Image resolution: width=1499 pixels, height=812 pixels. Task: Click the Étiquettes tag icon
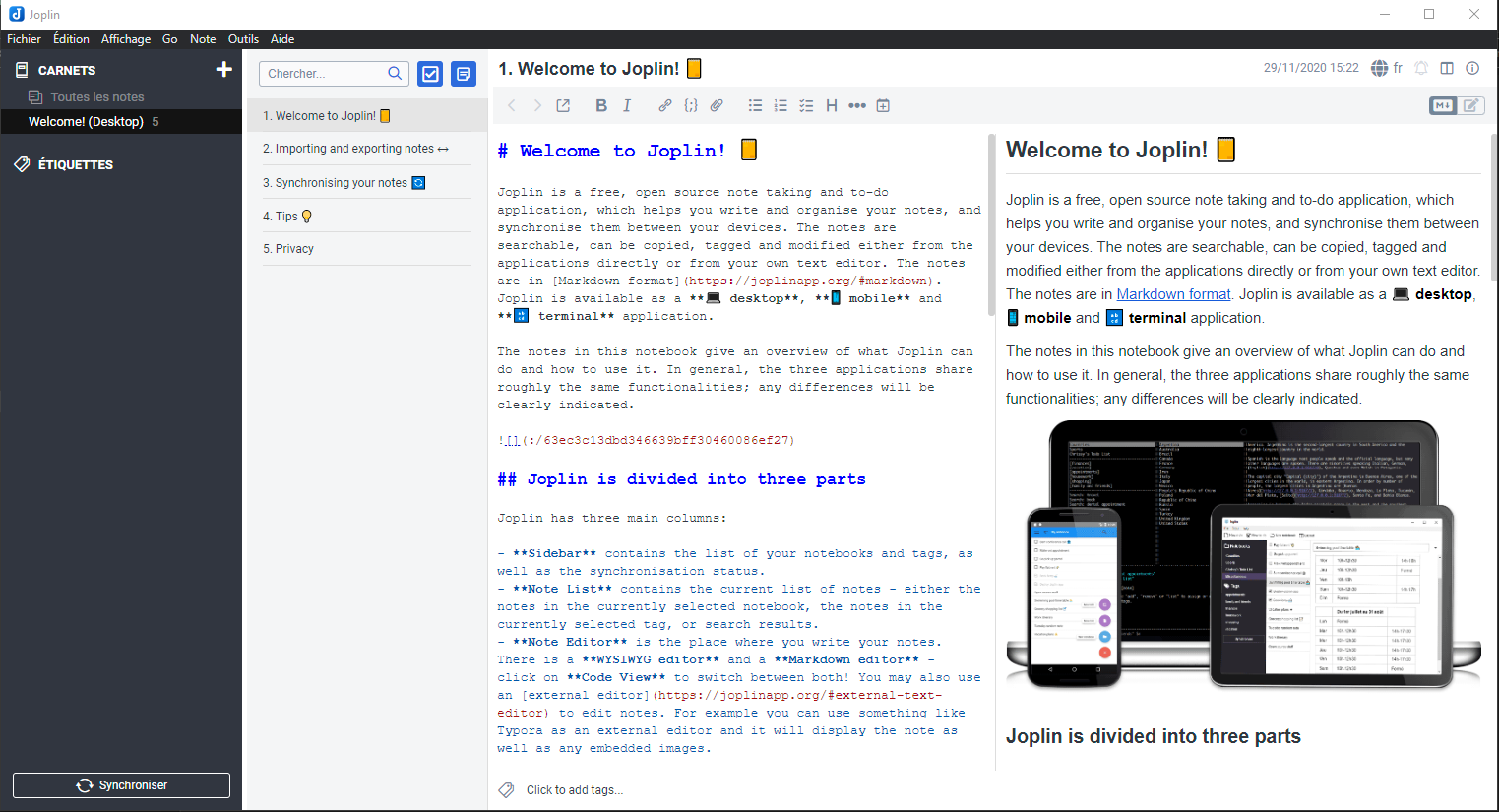click(22, 164)
